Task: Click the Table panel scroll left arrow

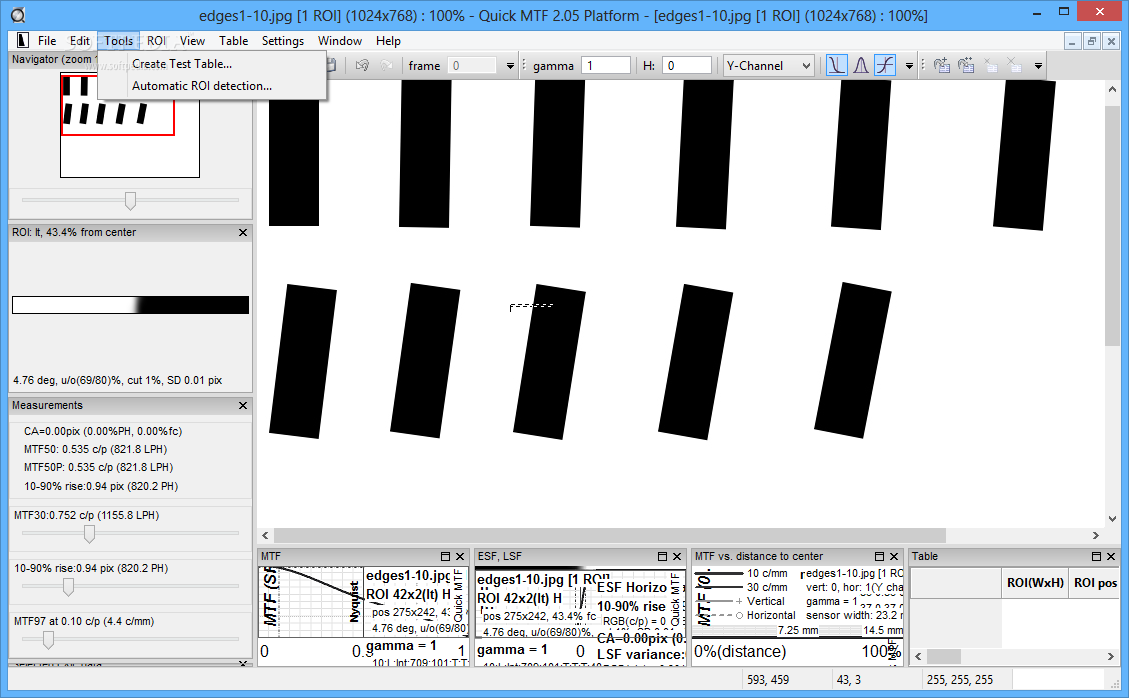Action: 918,656
